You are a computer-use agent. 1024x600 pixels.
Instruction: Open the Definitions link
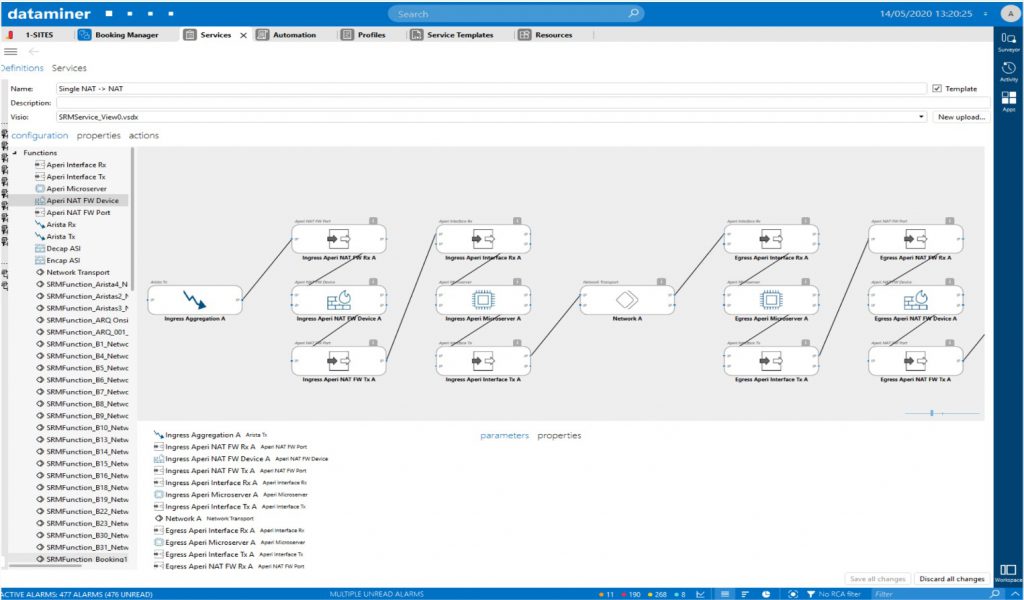coord(22,68)
